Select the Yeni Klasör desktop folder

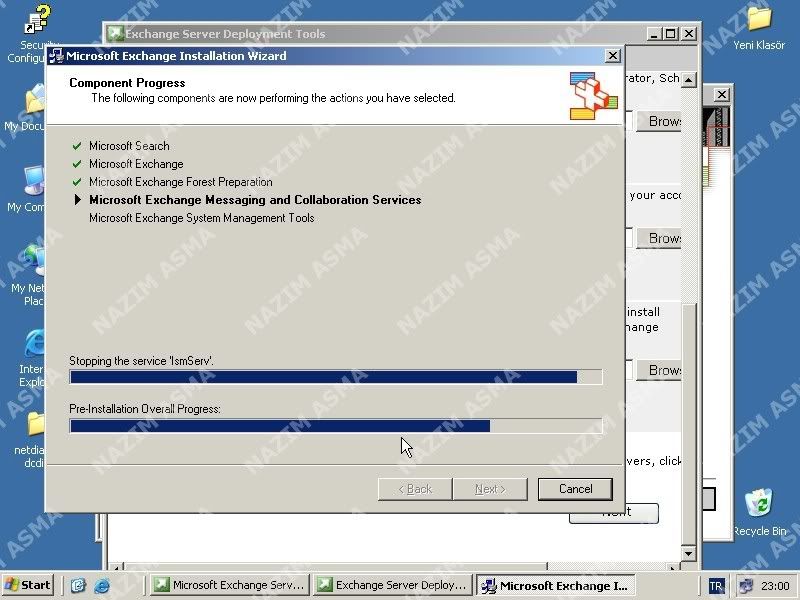[x=759, y=28]
